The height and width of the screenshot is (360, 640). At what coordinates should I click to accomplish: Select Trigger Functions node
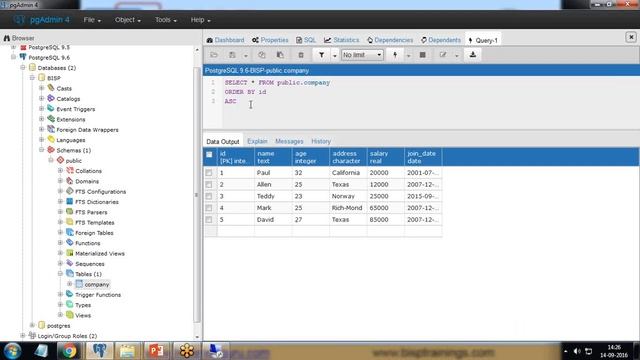(x=98, y=295)
